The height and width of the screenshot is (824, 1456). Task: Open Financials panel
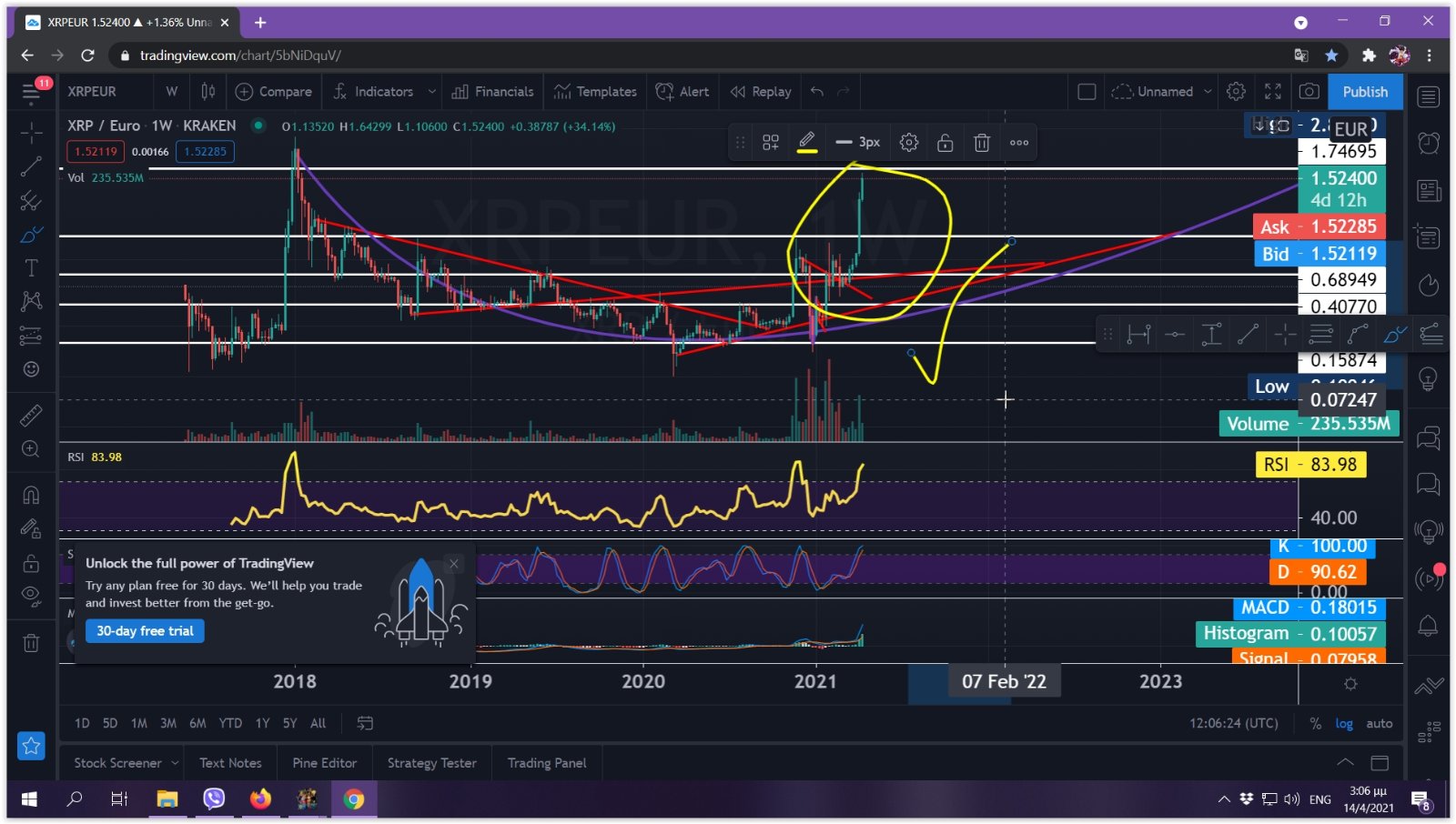pyautogui.click(x=492, y=92)
